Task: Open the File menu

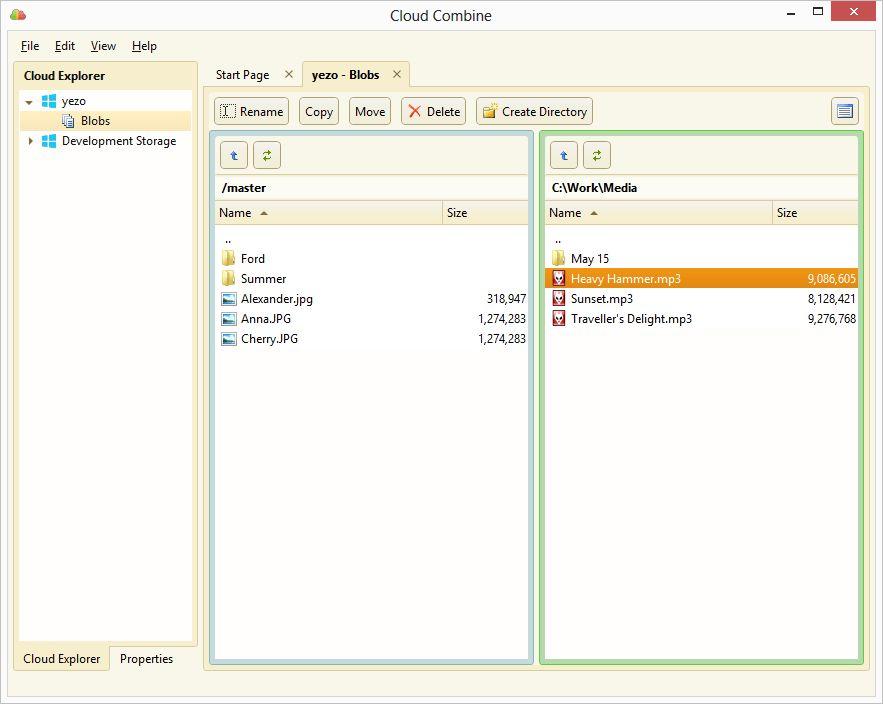Action: tap(30, 46)
